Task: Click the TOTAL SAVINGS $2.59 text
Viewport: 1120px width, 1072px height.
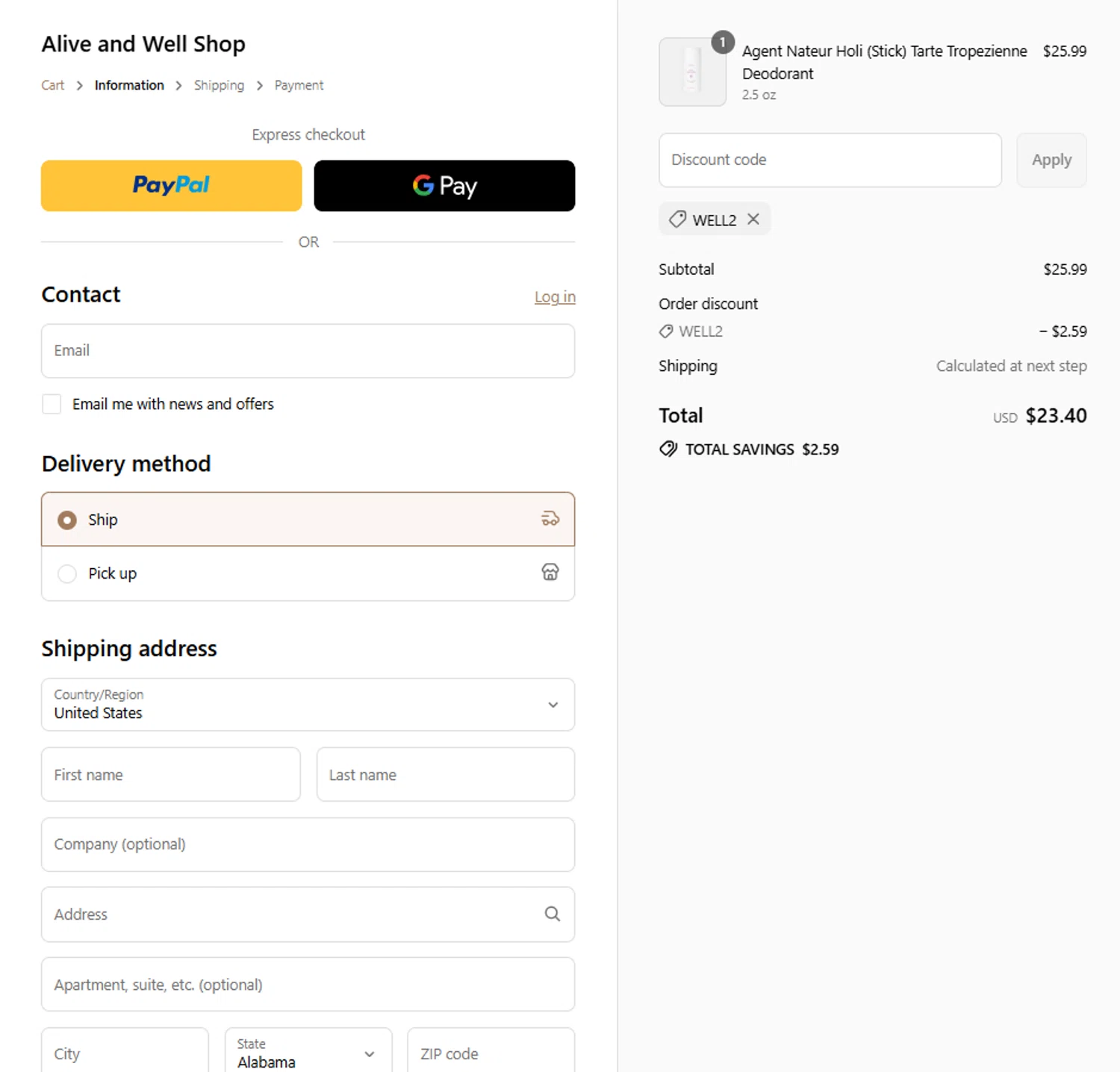Action: 762,449
